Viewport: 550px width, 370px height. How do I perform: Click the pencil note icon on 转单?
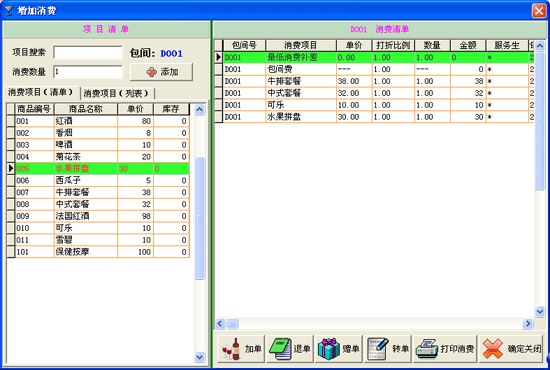tap(378, 349)
